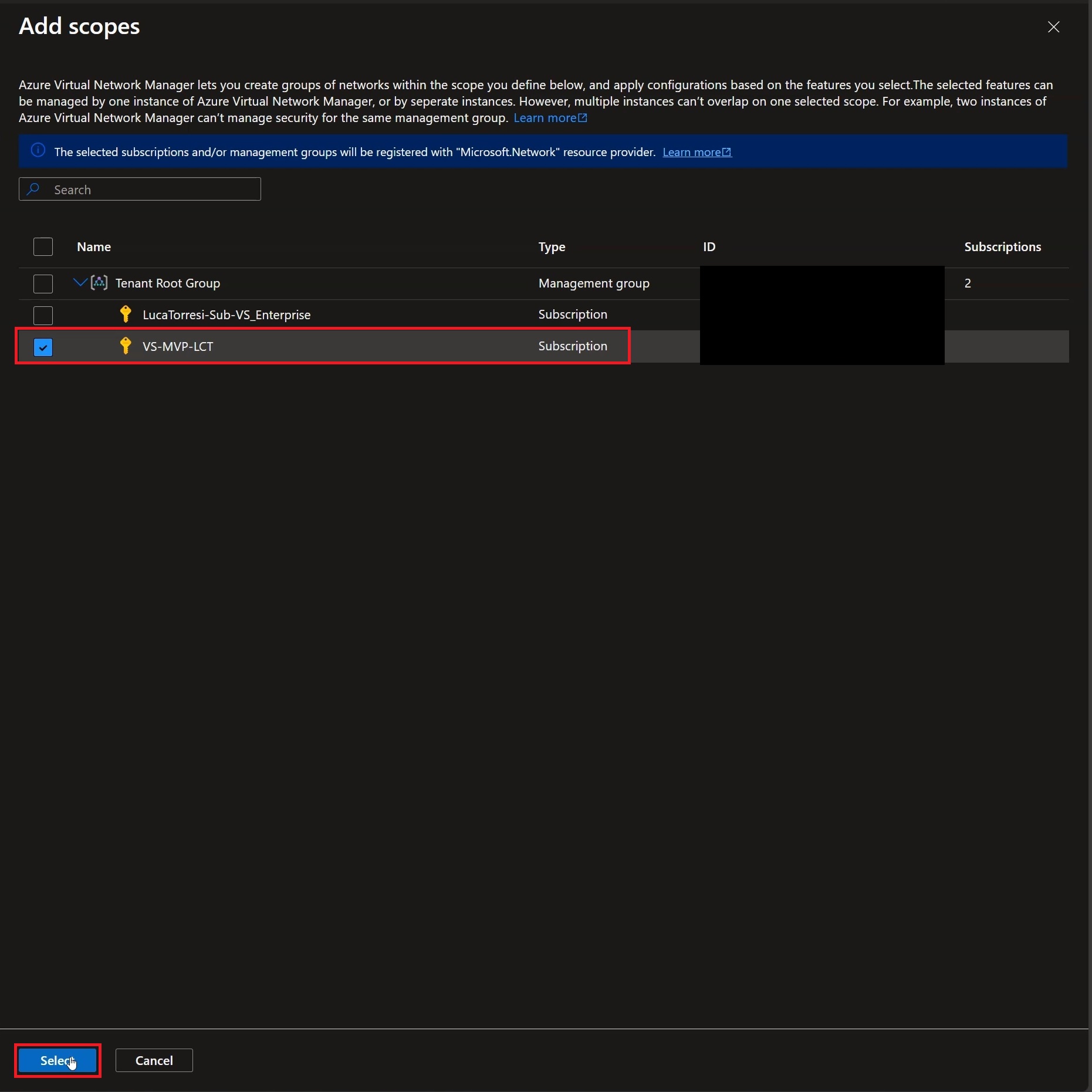1092x1092 pixels.
Task: Open Learn more link in description paragraph
Action: 545,118
